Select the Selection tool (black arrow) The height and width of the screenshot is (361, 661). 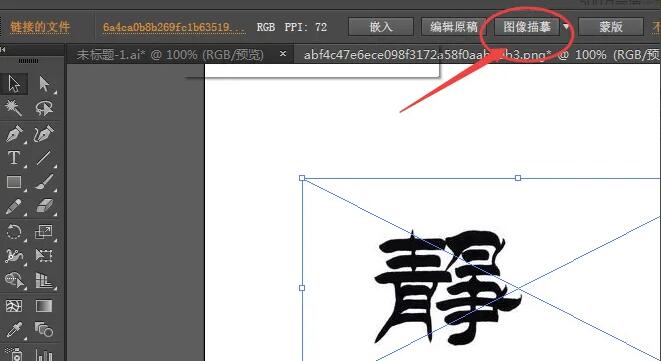[14, 84]
